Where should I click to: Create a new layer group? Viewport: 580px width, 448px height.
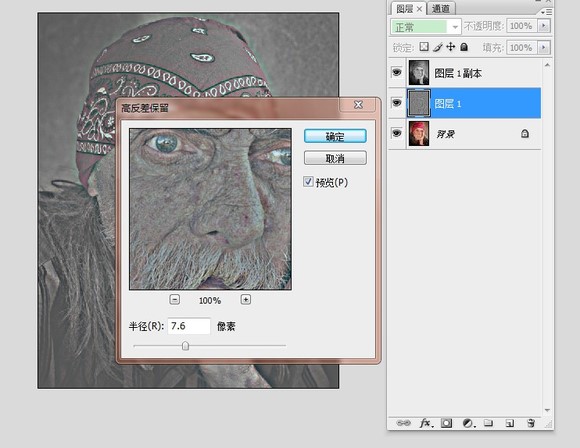point(488,422)
